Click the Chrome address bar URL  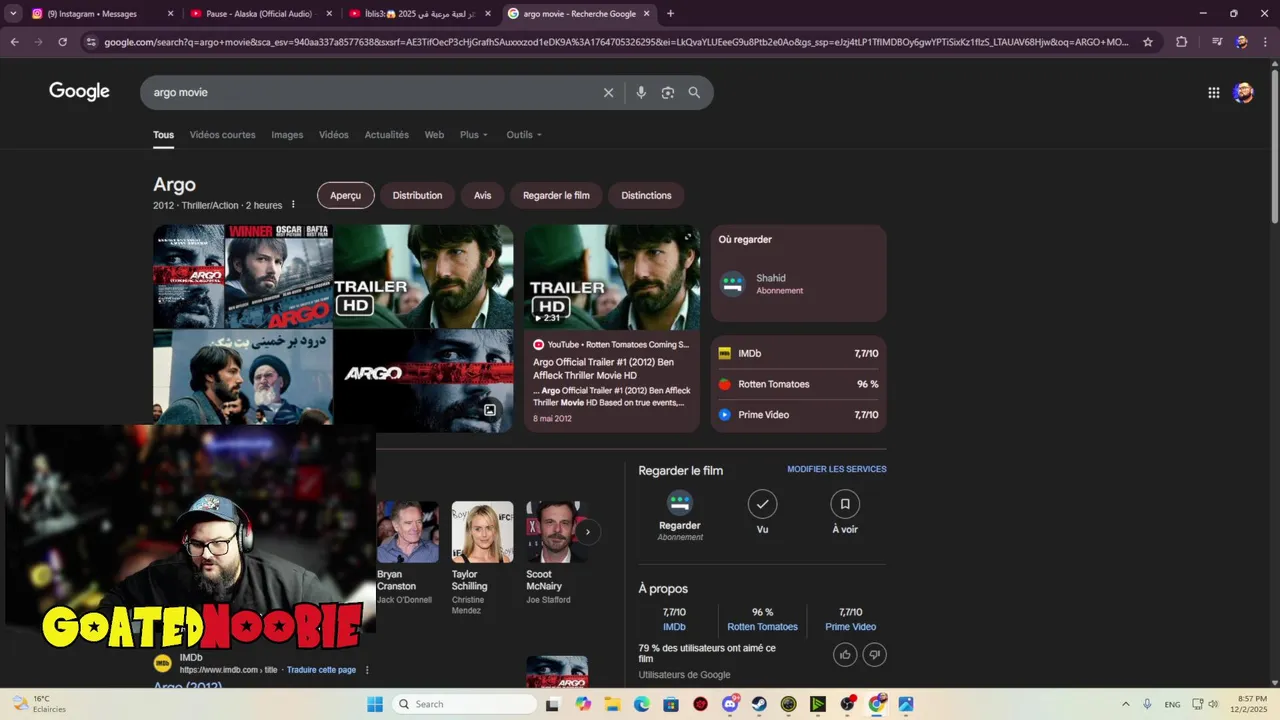pyautogui.click(x=616, y=42)
